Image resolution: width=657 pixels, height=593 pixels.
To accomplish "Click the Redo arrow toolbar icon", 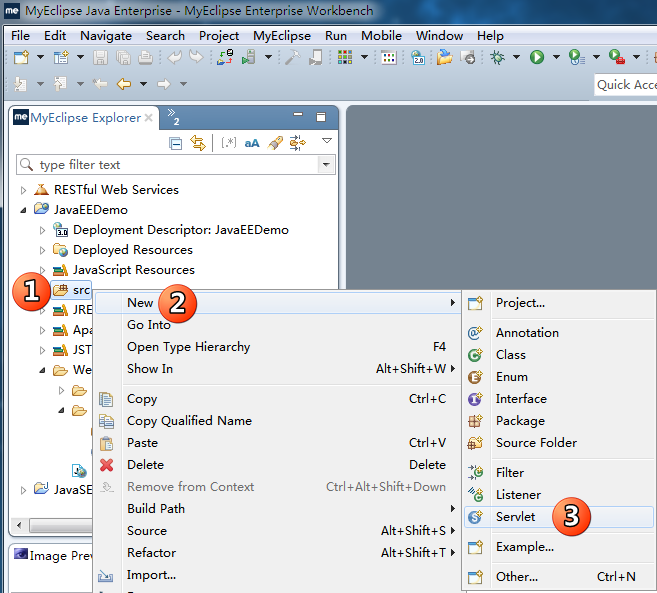I will click(196, 57).
